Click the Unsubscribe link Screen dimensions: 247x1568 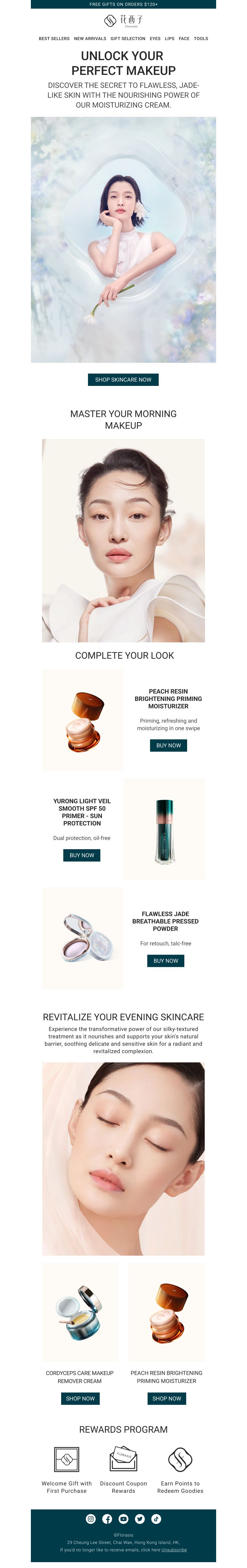pos(174,1550)
